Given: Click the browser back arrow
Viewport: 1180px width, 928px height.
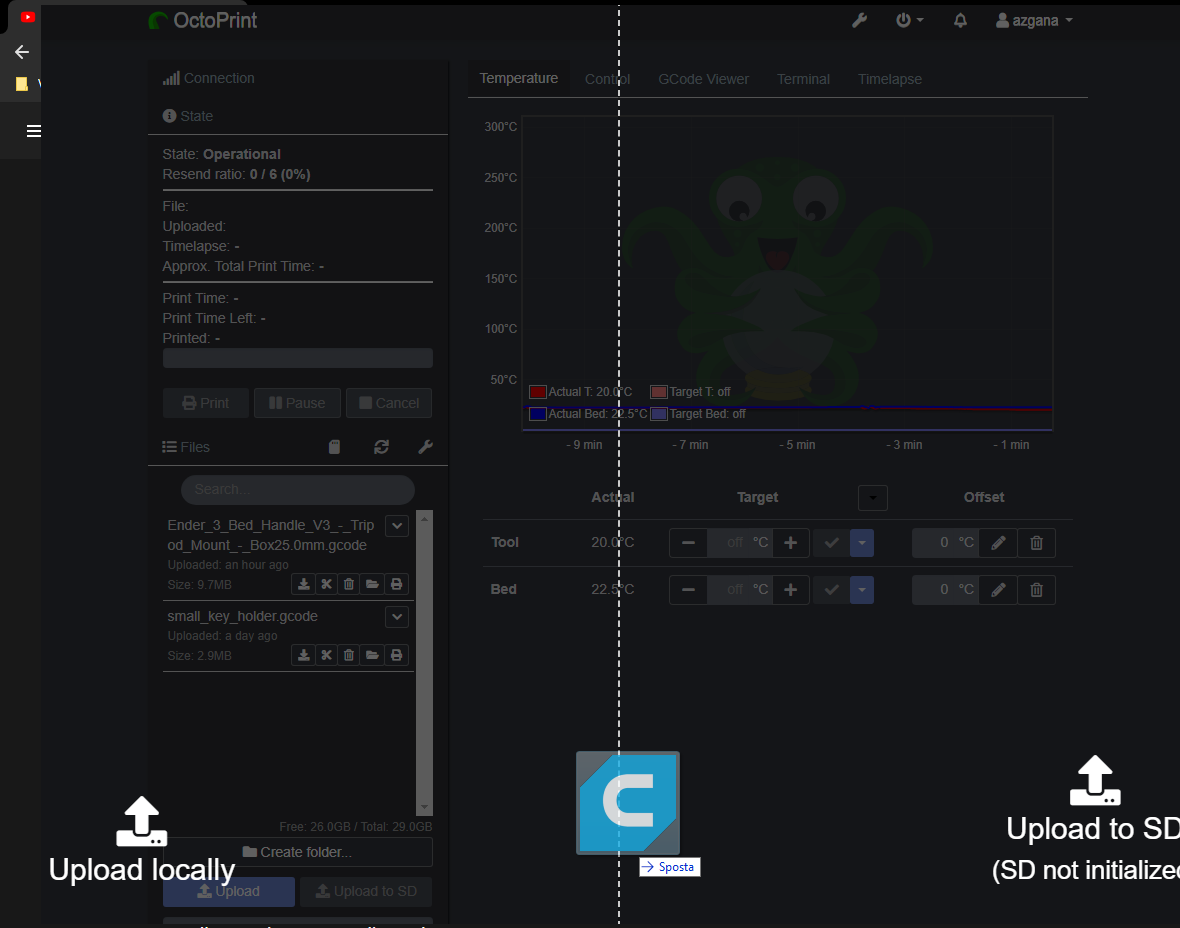Looking at the screenshot, I should pyautogui.click(x=22, y=52).
